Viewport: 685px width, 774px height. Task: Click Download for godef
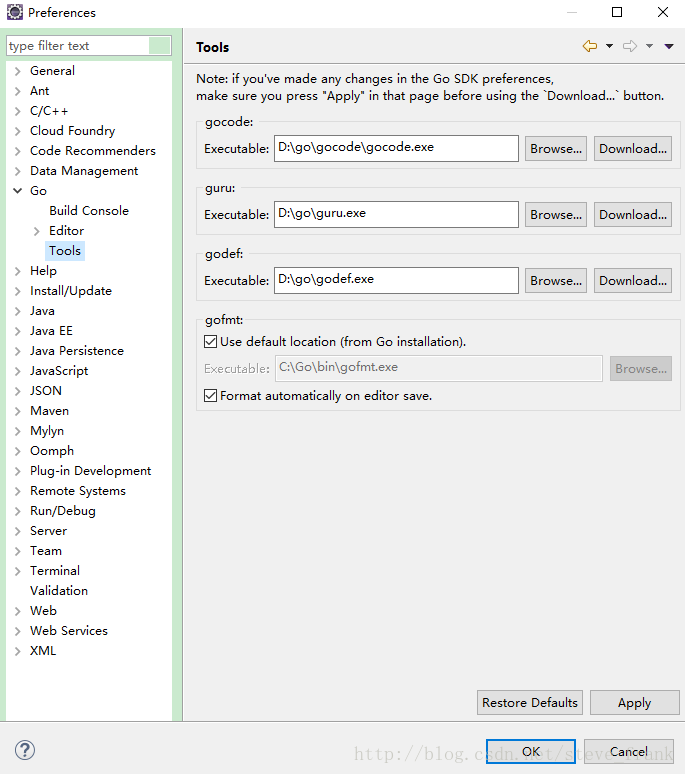coord(633,280)
